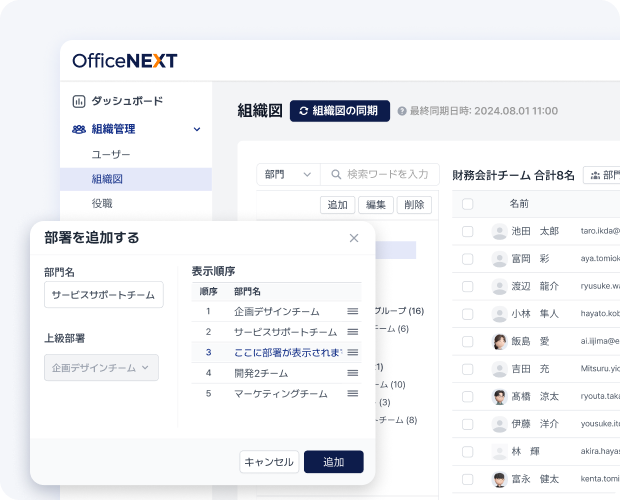
Task: Open the 上級部署 dropdown
Action: pyautogui.click(x=101, y=367)
